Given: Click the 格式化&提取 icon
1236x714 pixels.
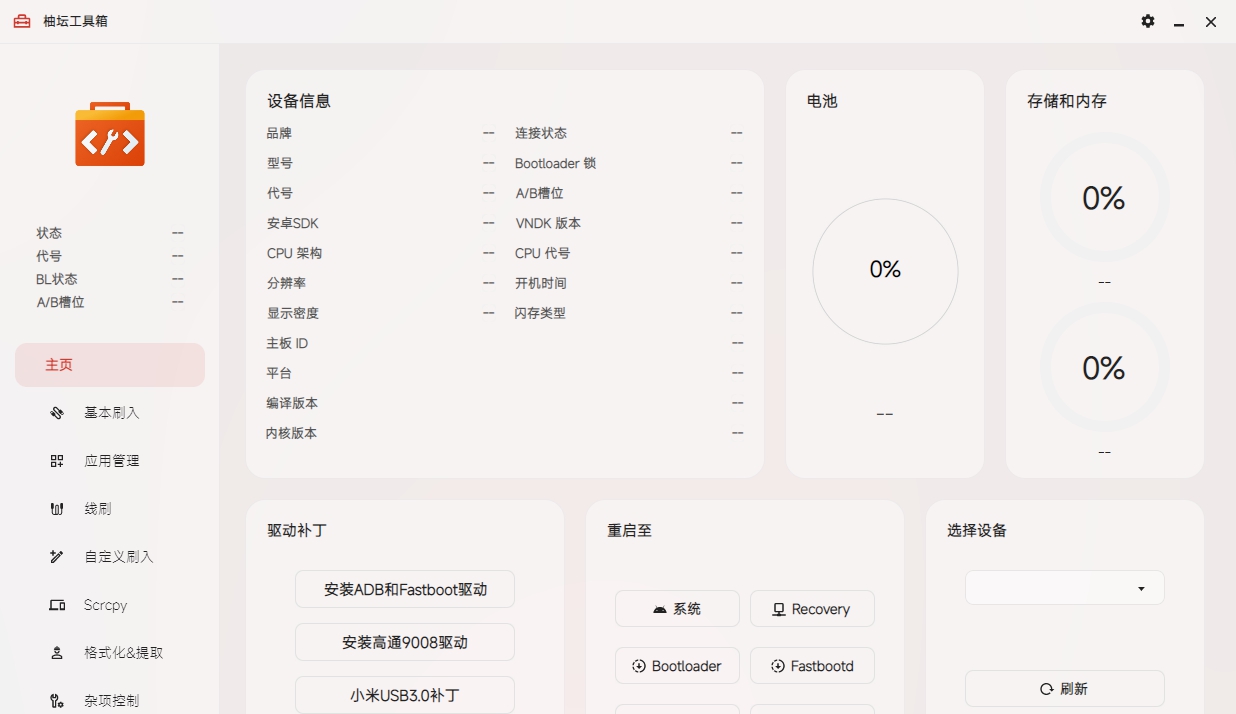Looking at the screenshot, I should [x=57, y=653].
